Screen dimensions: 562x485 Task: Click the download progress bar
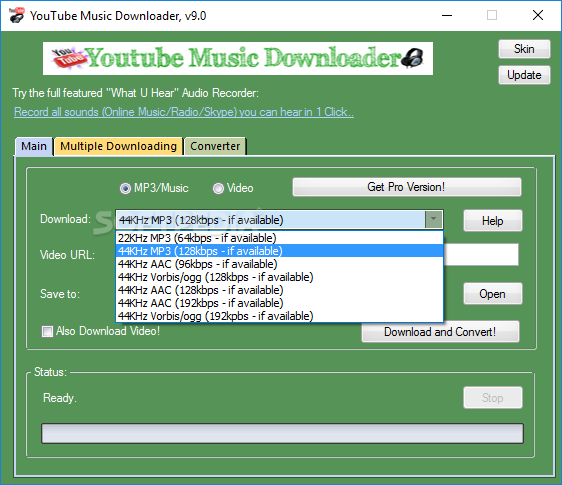click(282, 433)
